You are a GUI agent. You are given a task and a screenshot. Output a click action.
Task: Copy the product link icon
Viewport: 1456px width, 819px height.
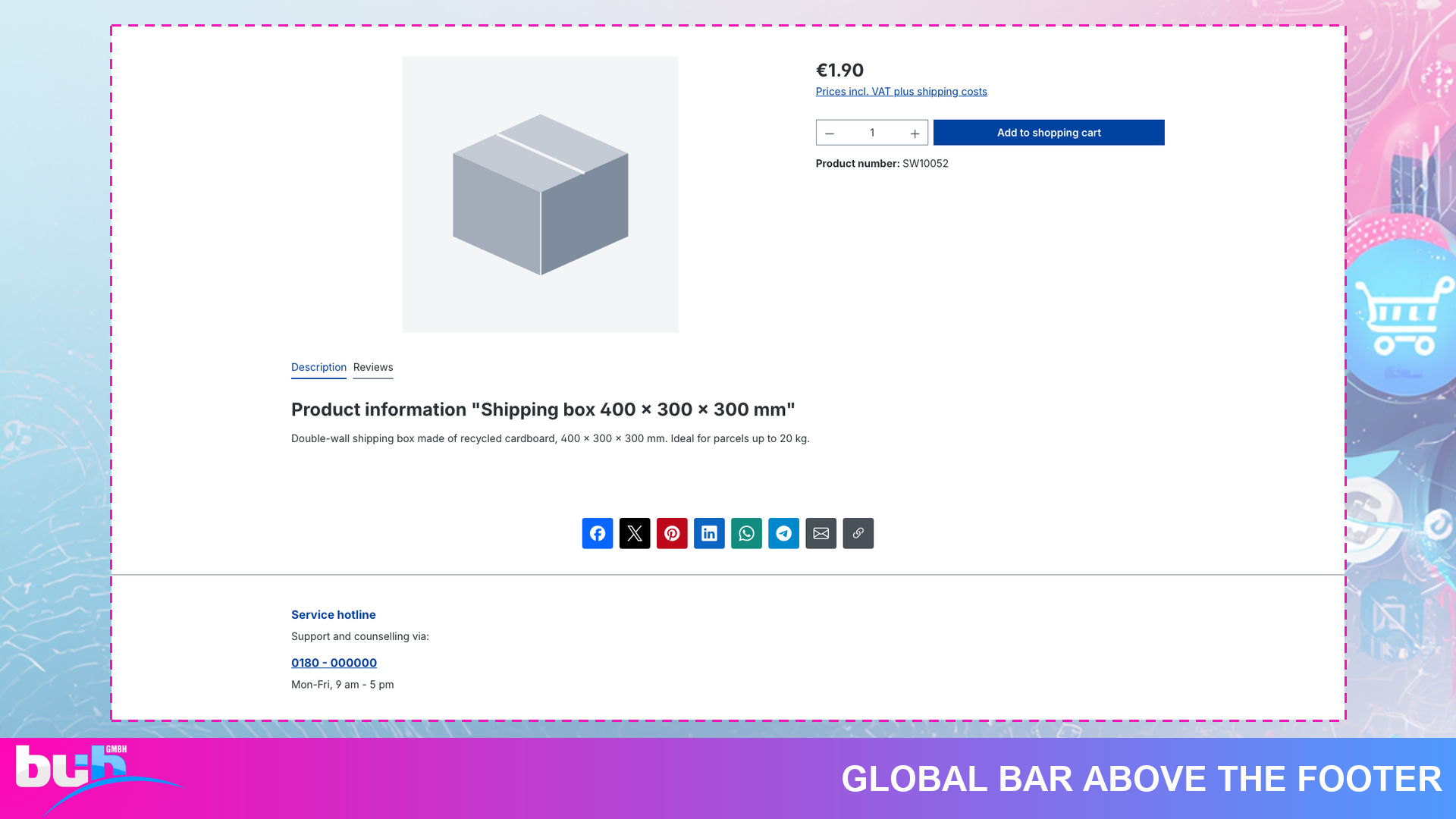[858, 533]
